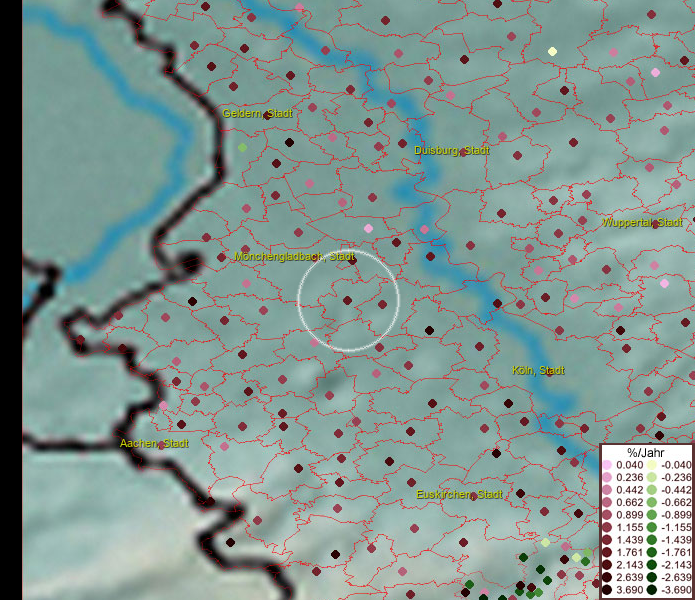The image size is (695, 600).
Task: Click the 1.155 legend color dot
Action: pyautogui.click(x=607, y=527)
